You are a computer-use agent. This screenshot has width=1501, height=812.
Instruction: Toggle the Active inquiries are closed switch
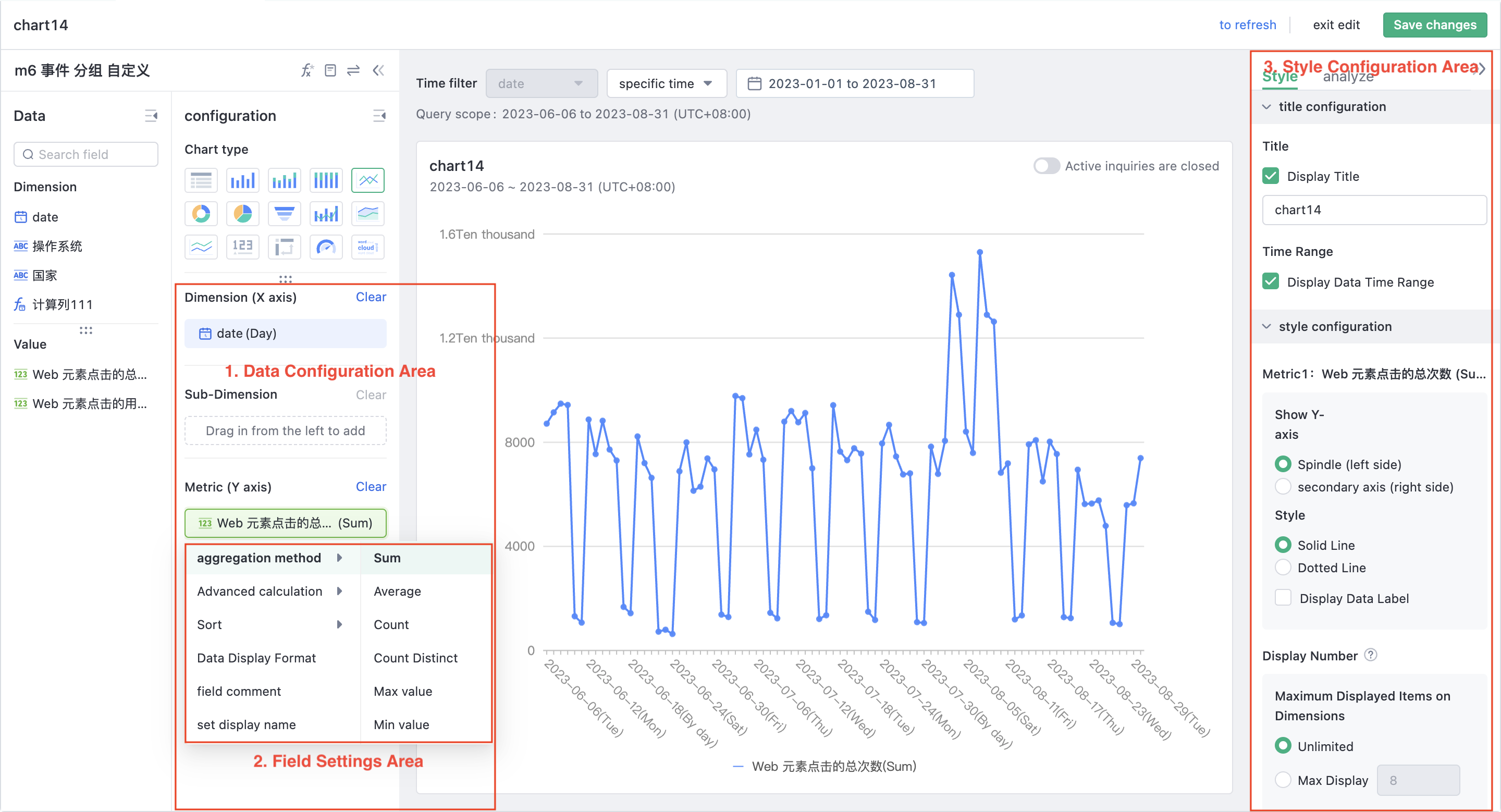1046,165
